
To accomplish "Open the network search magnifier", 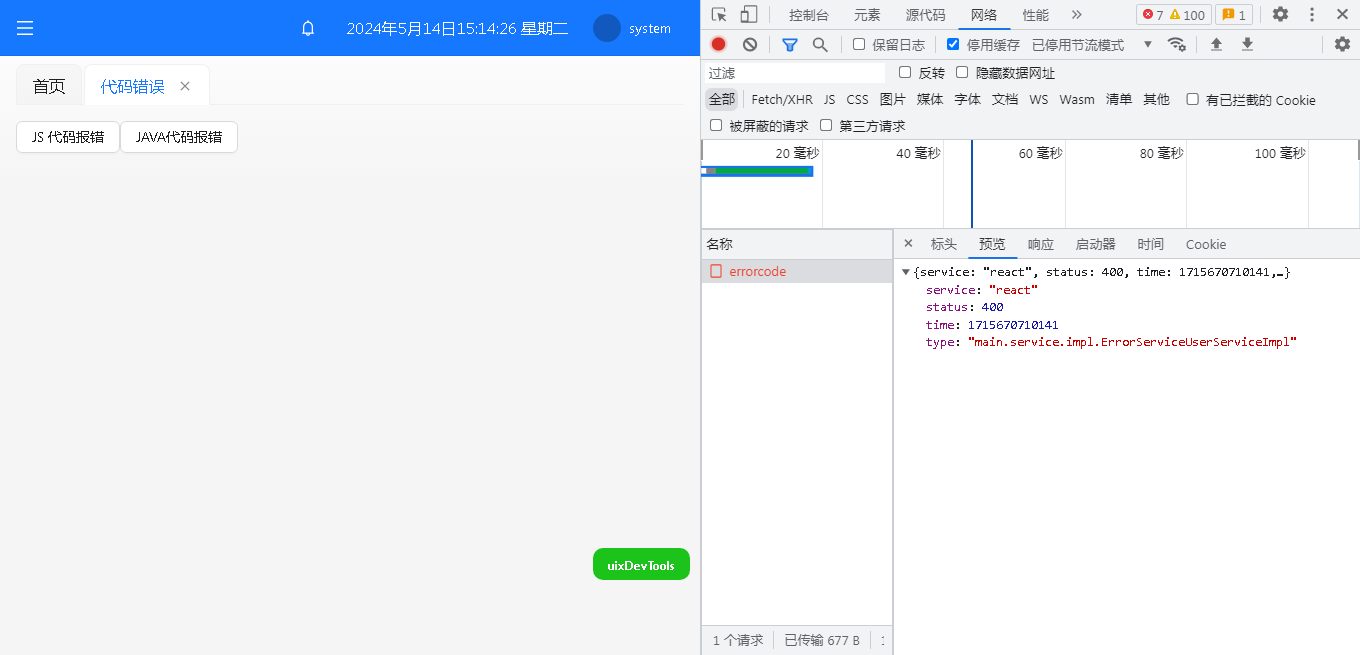I will tap(820, 44).
